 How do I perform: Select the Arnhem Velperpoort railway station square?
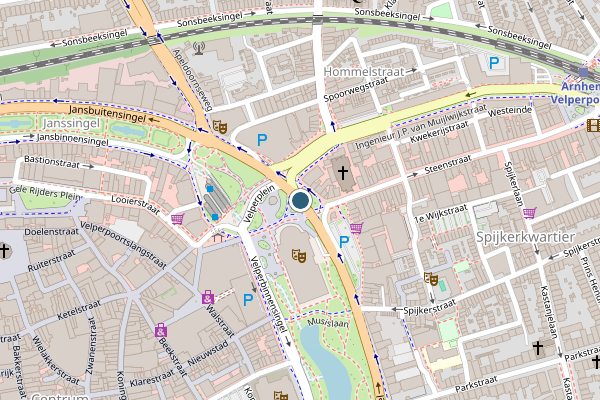(x=583, y=72)
